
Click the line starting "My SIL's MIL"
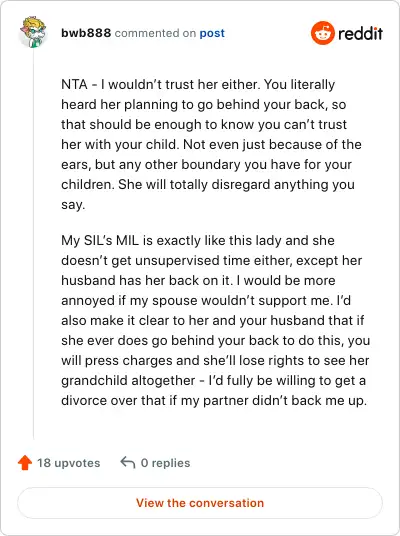tap(198, 241)
